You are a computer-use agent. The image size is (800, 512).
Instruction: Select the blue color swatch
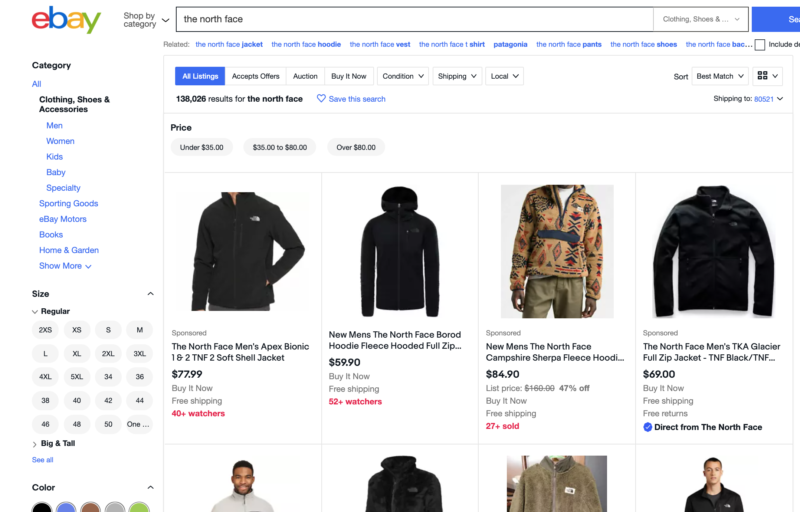66,509
